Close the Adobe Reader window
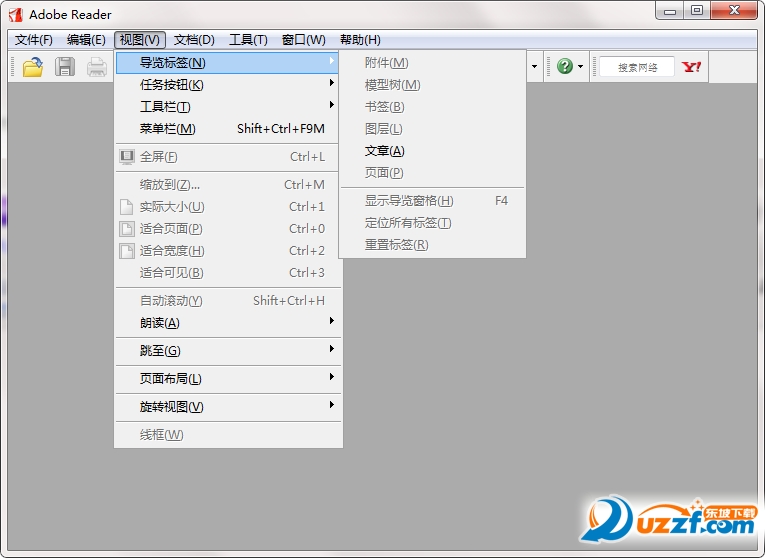Viewport: 765px width, 558px height. 734,10
